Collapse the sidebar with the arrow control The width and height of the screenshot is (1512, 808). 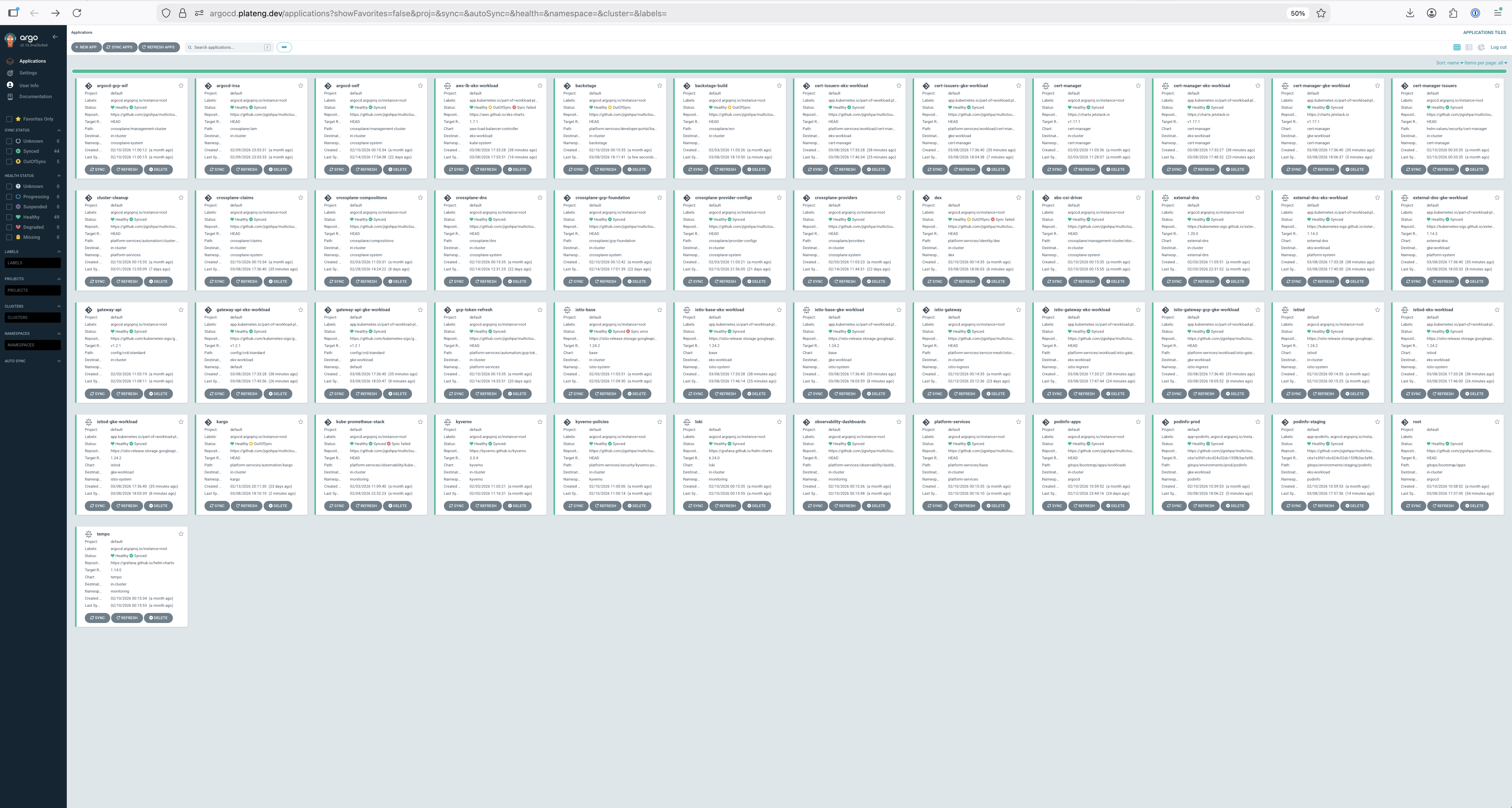(55, 36)
